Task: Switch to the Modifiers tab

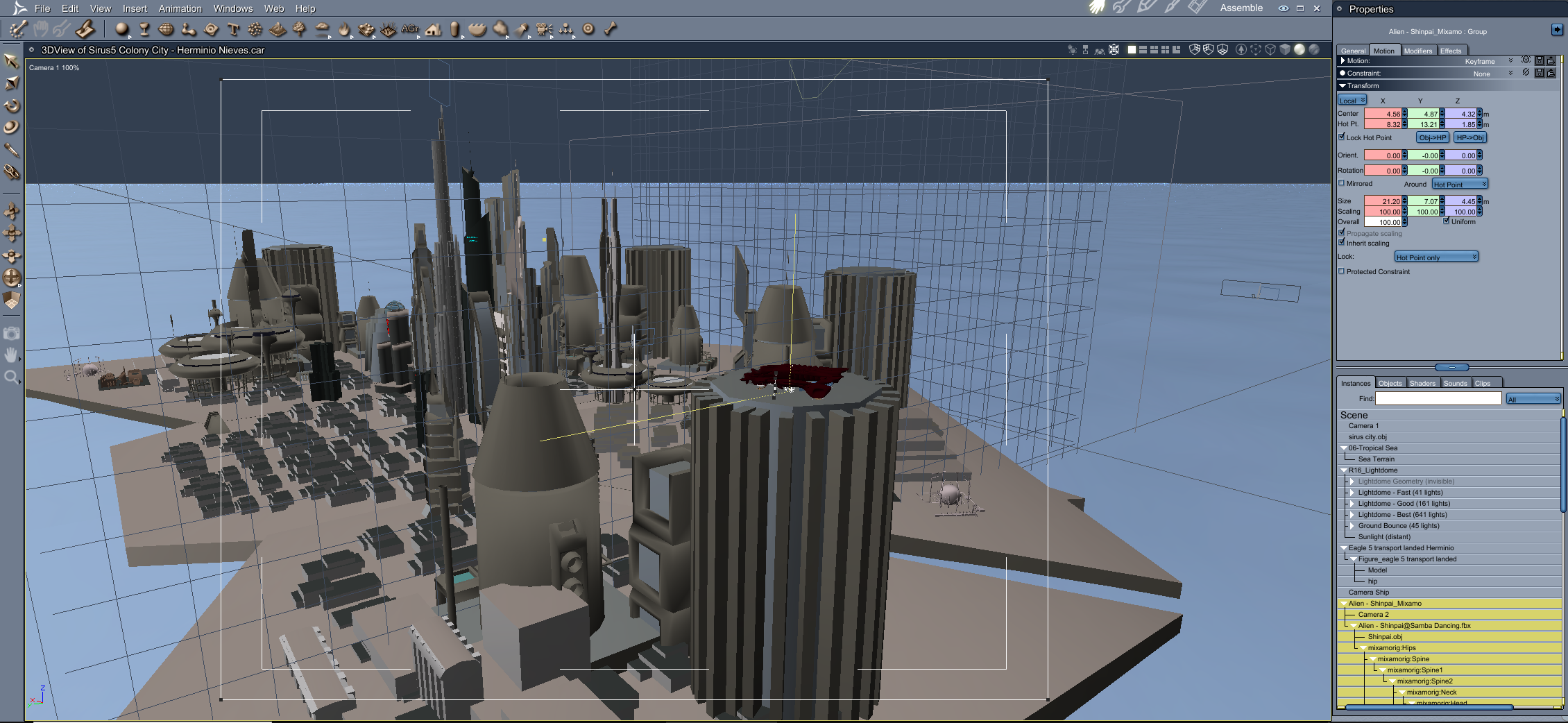Action: click(x=1417, y=51)
